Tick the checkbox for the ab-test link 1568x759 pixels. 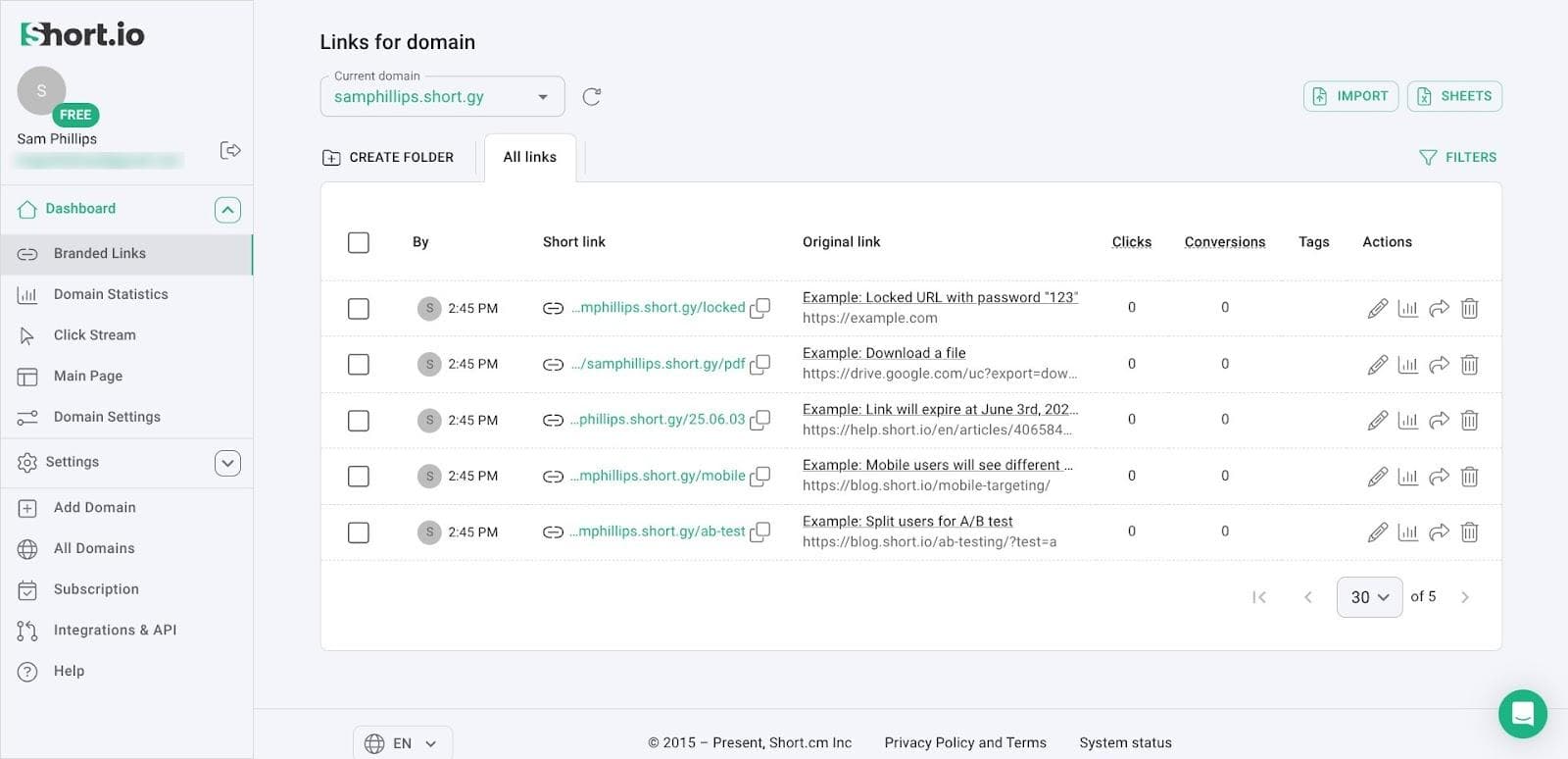tap(359, 531)
